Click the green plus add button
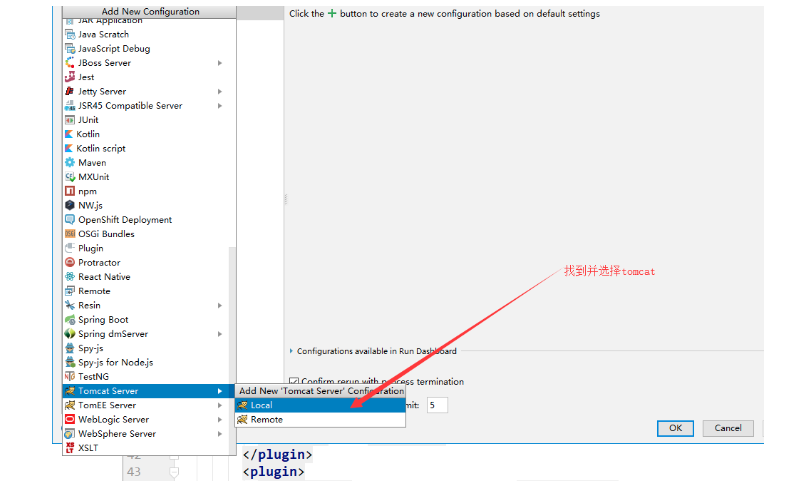807x493 pixels. [x=332, y=13]
